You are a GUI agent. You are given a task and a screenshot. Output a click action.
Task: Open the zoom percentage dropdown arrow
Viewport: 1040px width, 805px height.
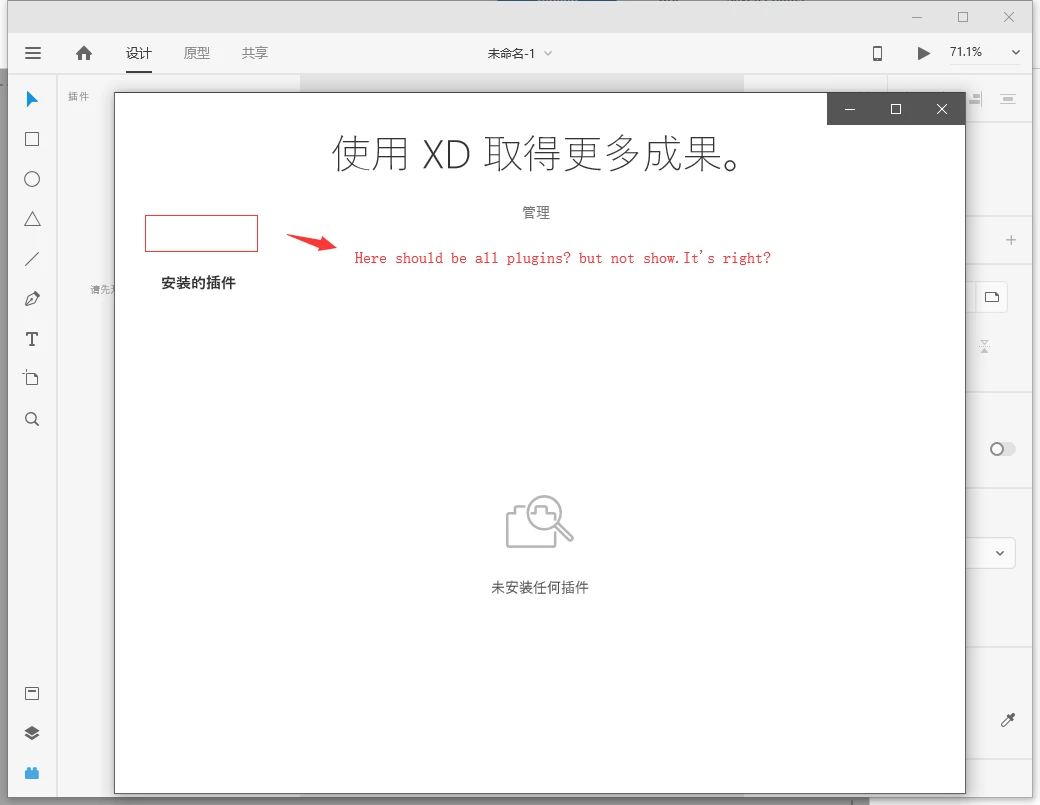pyautogui.click(x=1015, y=52)
